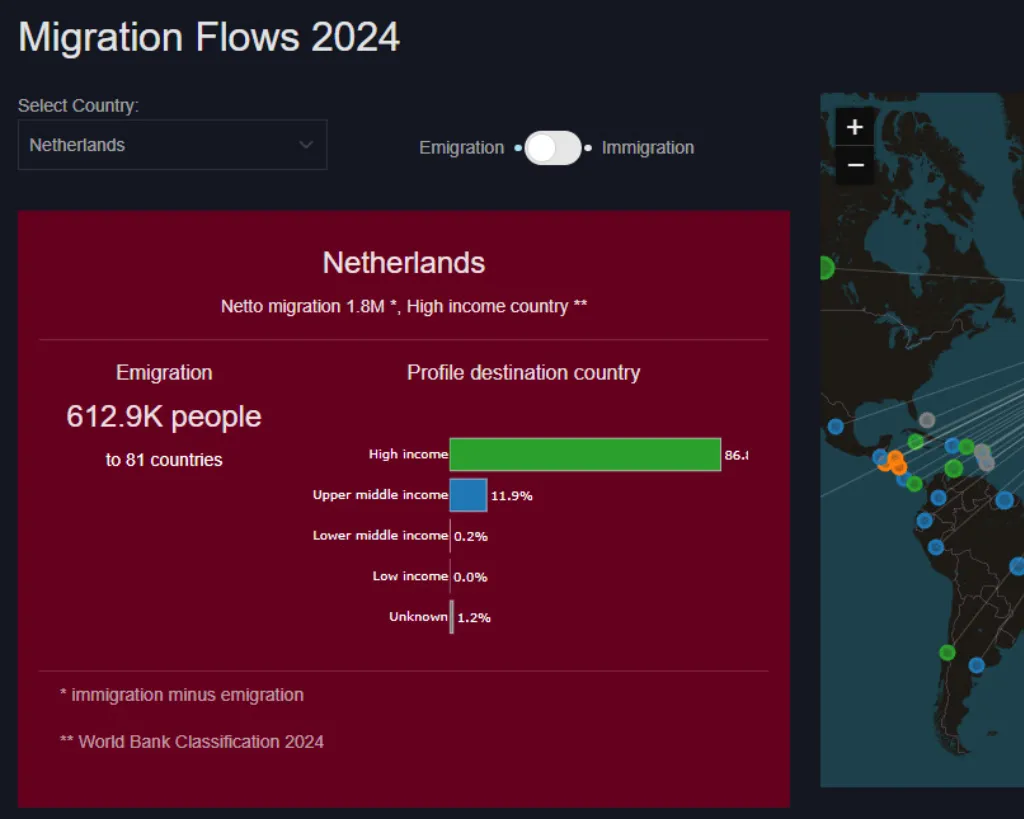Select the large green marker in Venezuela

(x=953, y=468)
